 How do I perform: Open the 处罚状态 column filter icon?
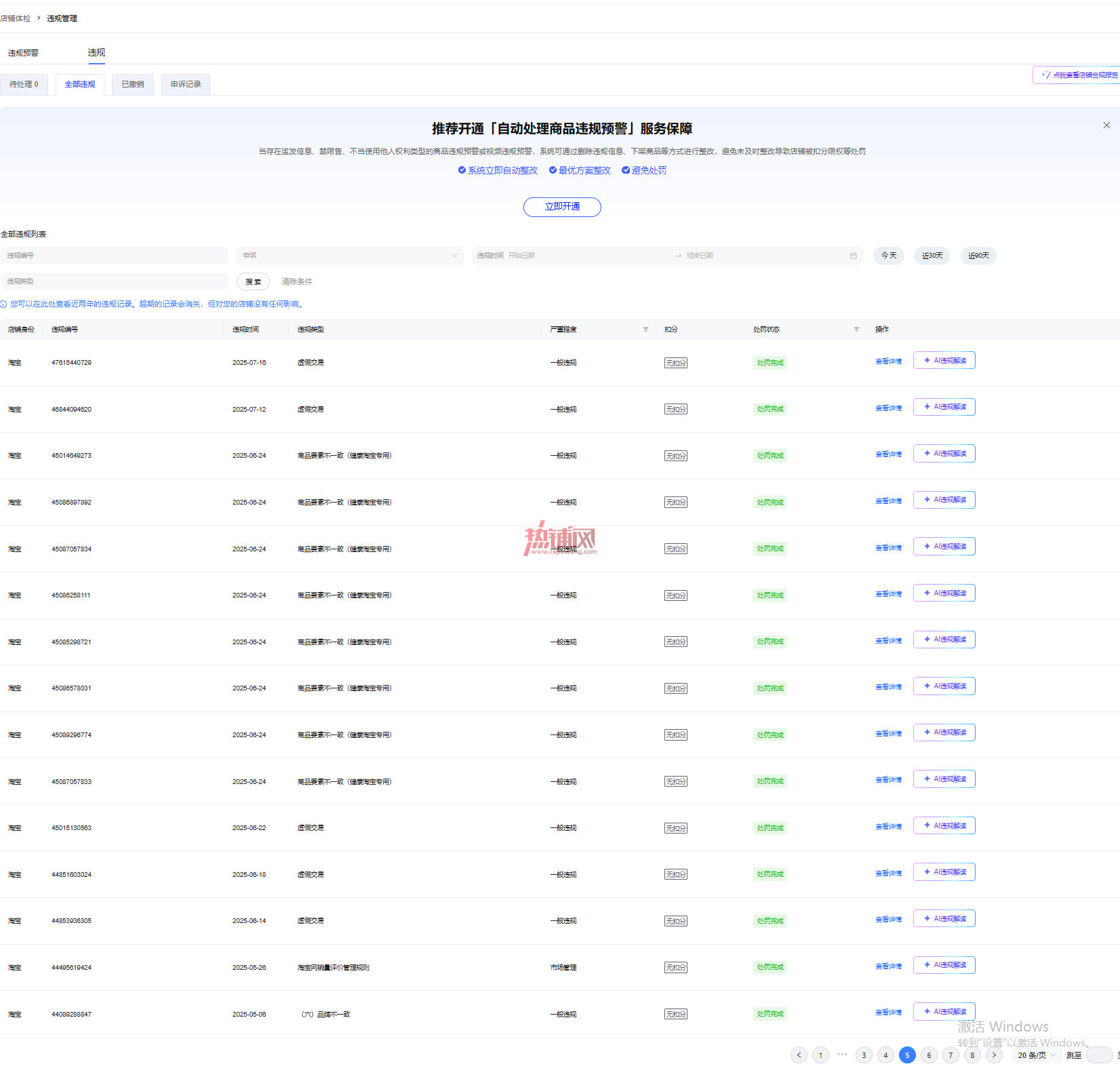[856, 330]
